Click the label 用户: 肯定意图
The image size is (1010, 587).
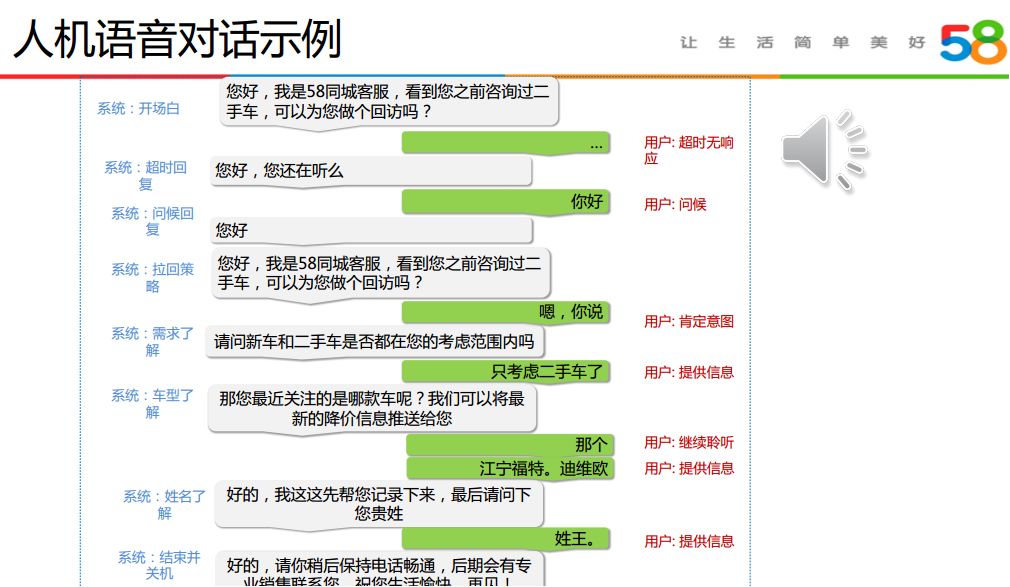click(x=689, y=321)
